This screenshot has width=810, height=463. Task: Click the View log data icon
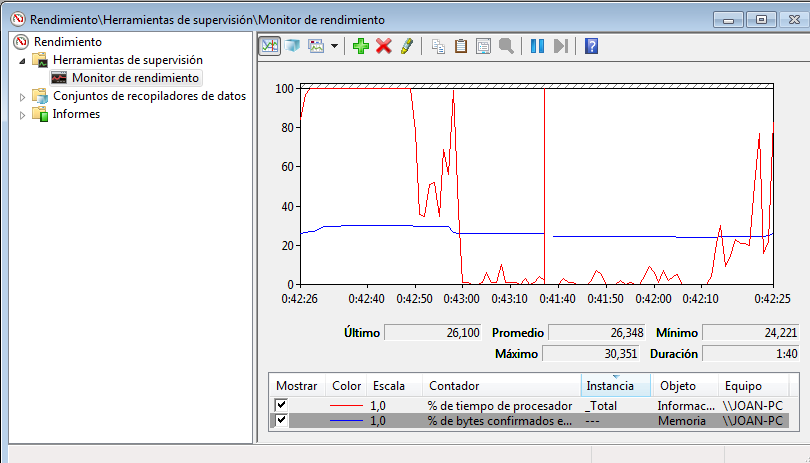pos(292,46)
